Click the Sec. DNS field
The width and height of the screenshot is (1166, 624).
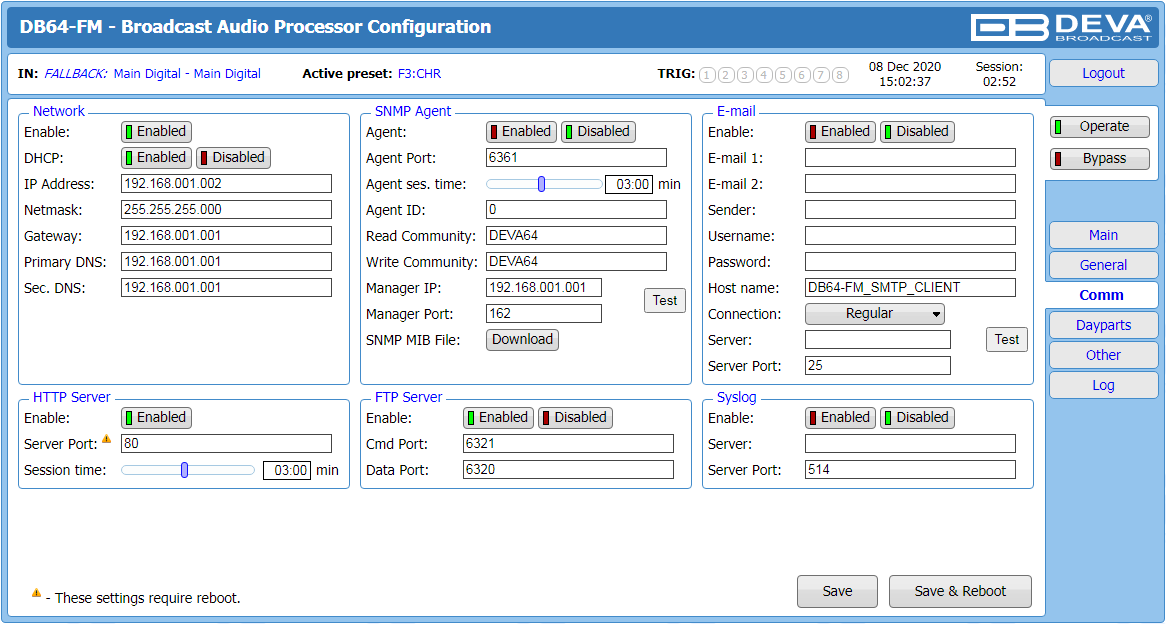[x=226, y=288]
